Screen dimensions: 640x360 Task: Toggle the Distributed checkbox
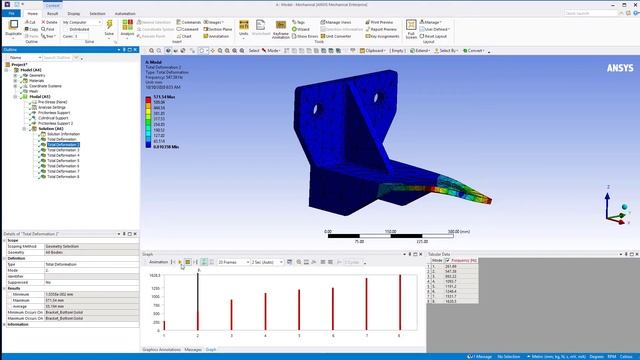click(x=66, y=29)
